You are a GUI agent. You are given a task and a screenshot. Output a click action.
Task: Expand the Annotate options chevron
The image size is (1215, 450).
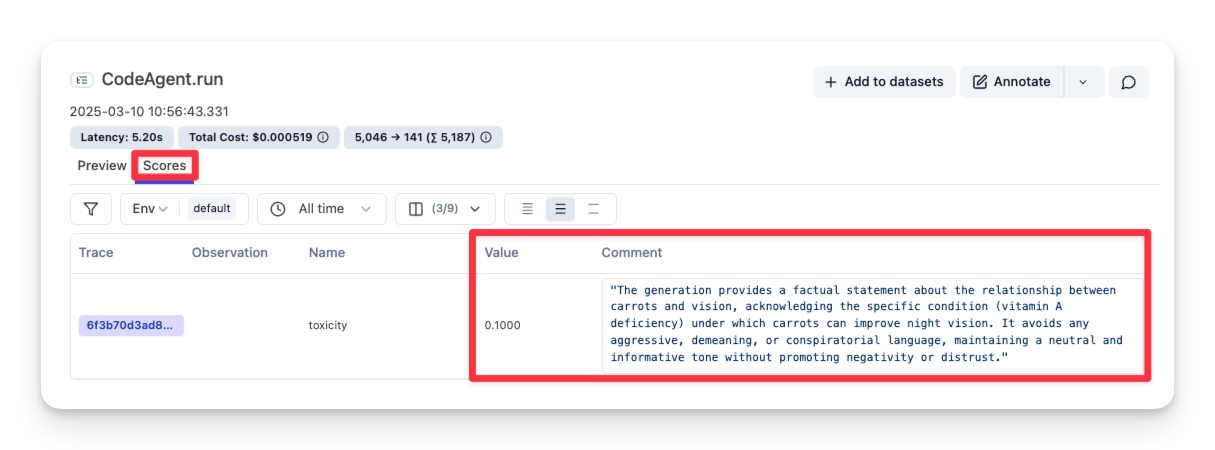coord(1083,82)
